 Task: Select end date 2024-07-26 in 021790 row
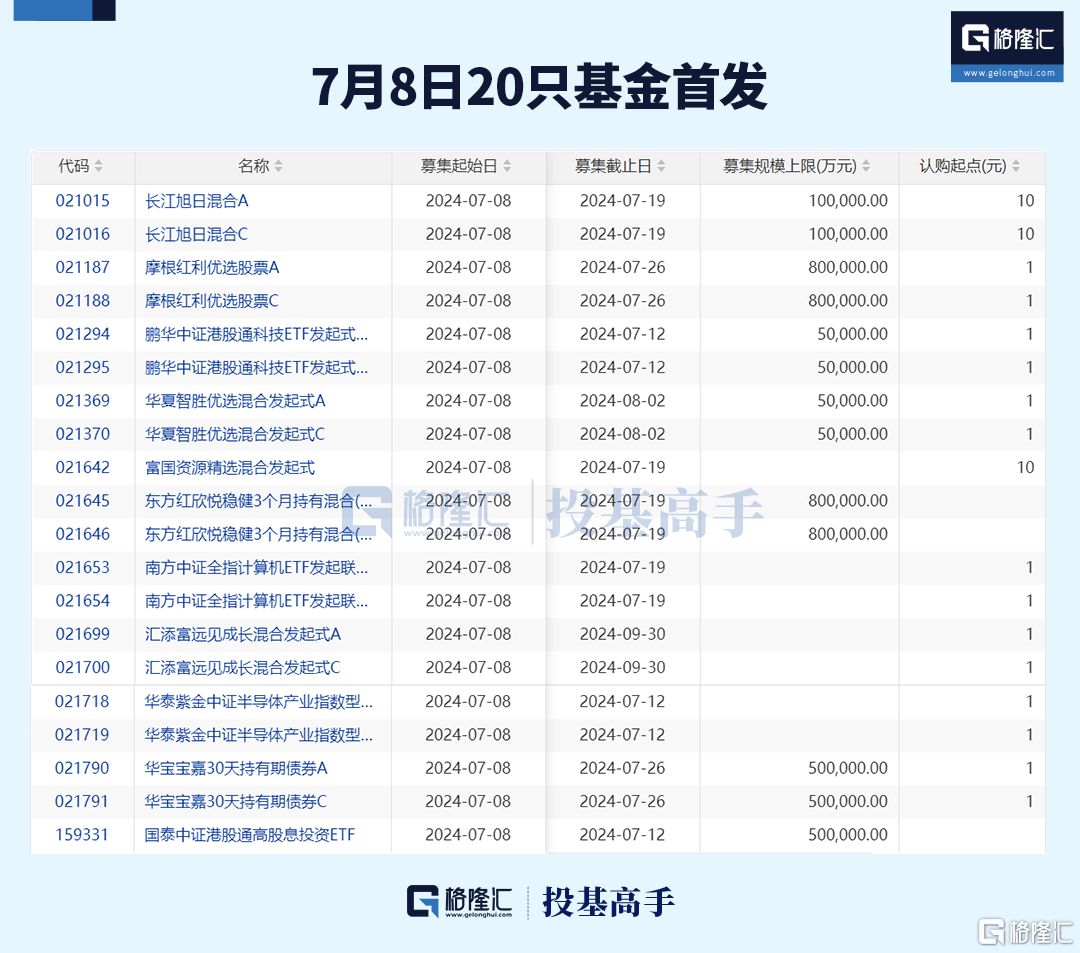(x=623, y=768)
